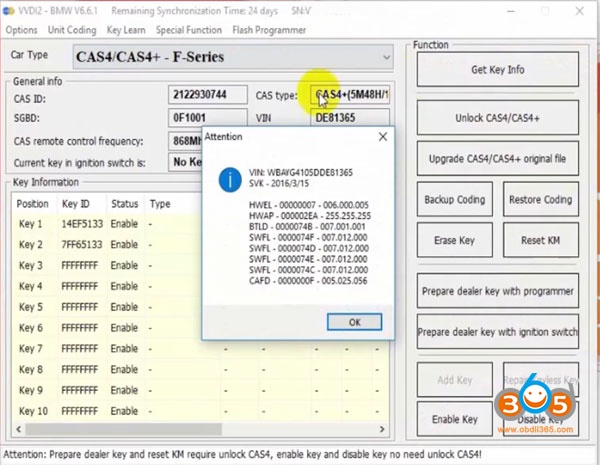Click the Get Key Info button

tap(497, 69)
